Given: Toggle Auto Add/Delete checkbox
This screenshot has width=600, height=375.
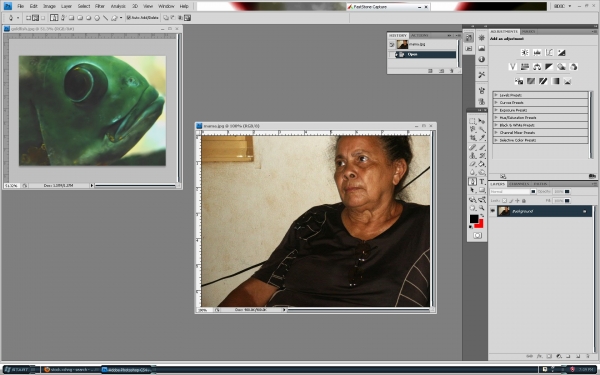Looking at the screenshot, I should [129, 18].
